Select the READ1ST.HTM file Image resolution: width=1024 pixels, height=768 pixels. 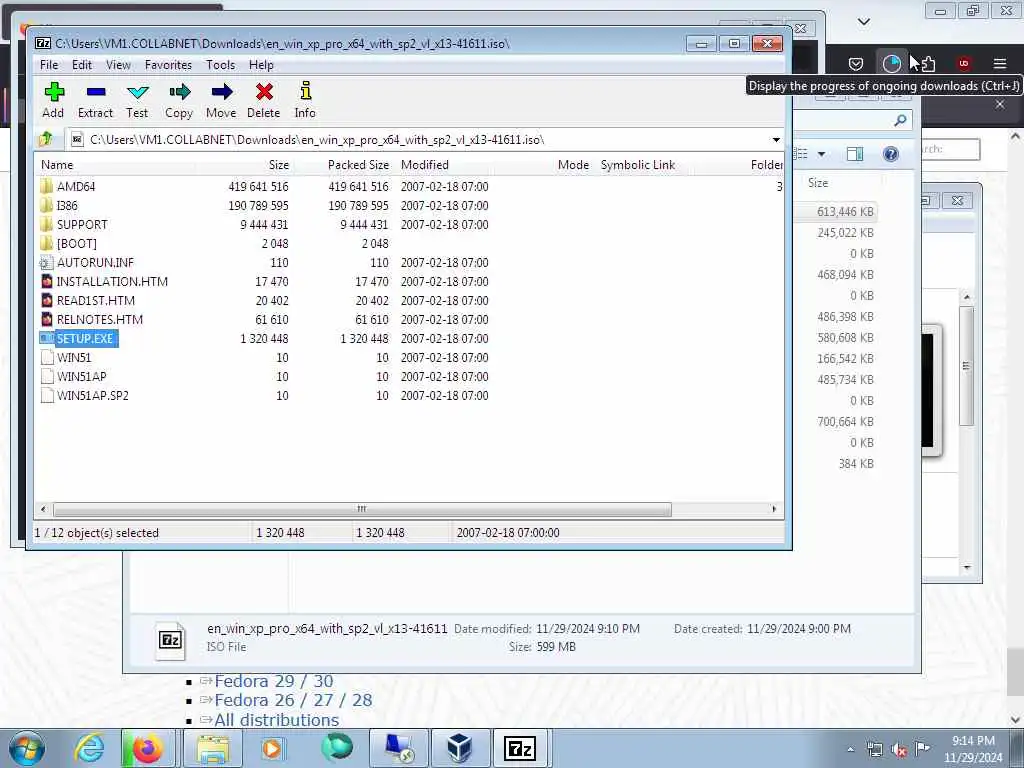coord(95,300)
